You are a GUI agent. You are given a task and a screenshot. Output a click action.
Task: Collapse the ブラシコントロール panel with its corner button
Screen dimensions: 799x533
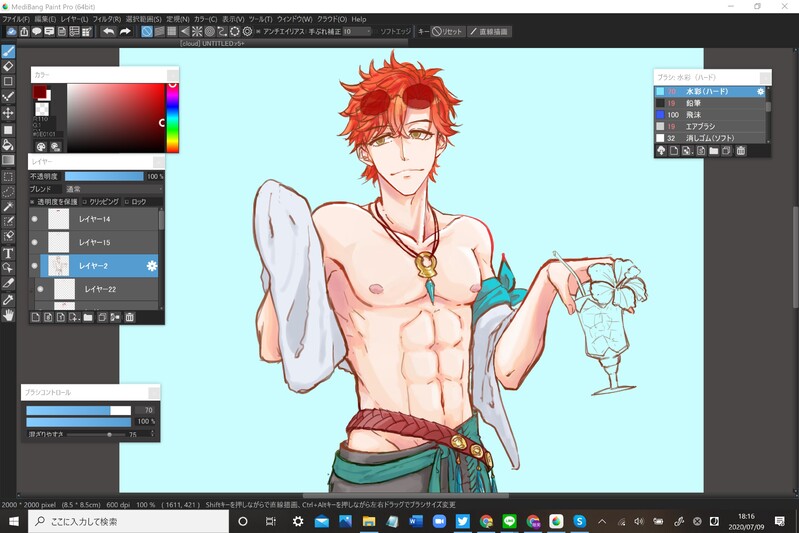[154, 392]
